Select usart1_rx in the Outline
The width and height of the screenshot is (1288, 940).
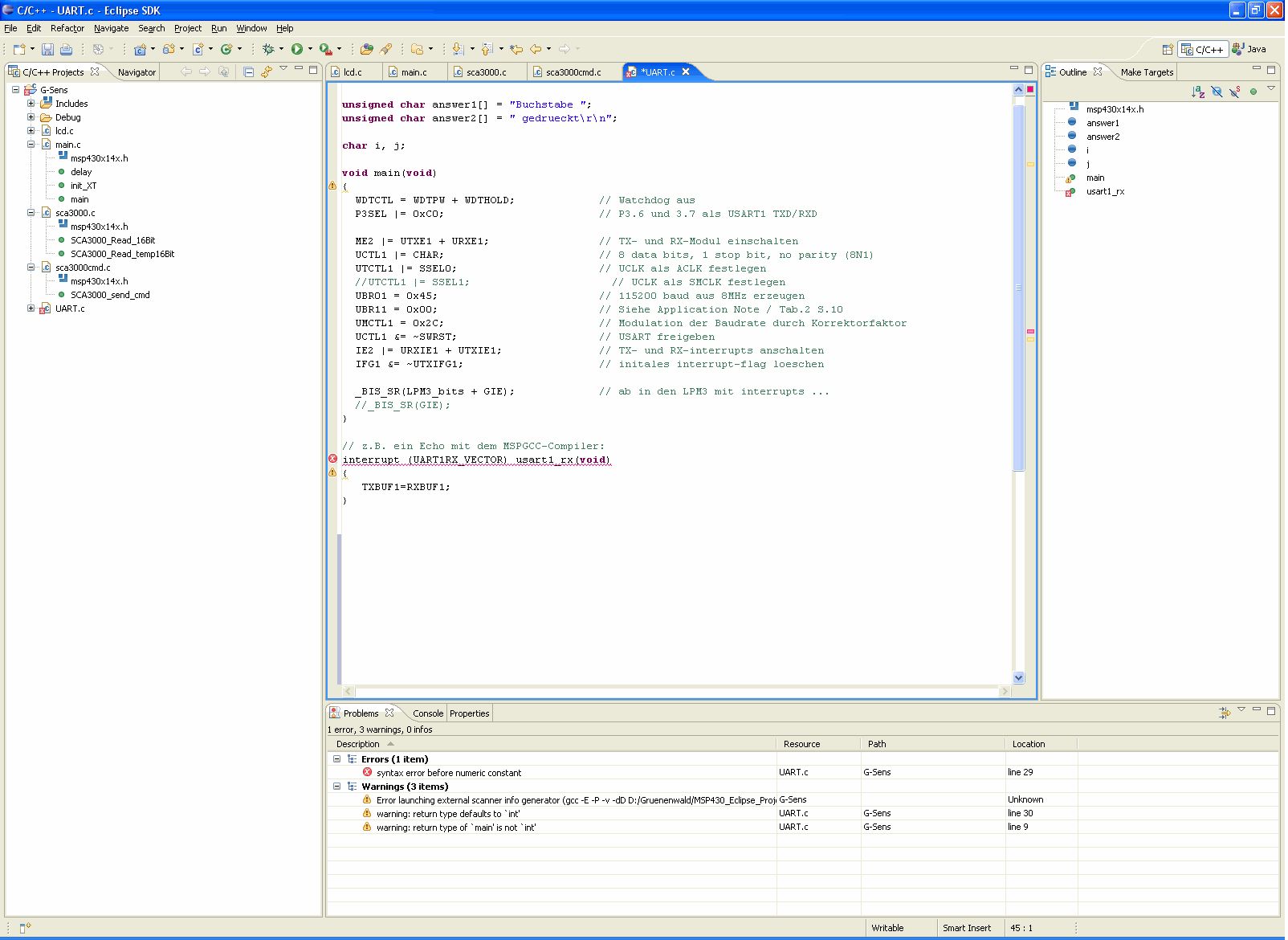(x=1105, y=191)
